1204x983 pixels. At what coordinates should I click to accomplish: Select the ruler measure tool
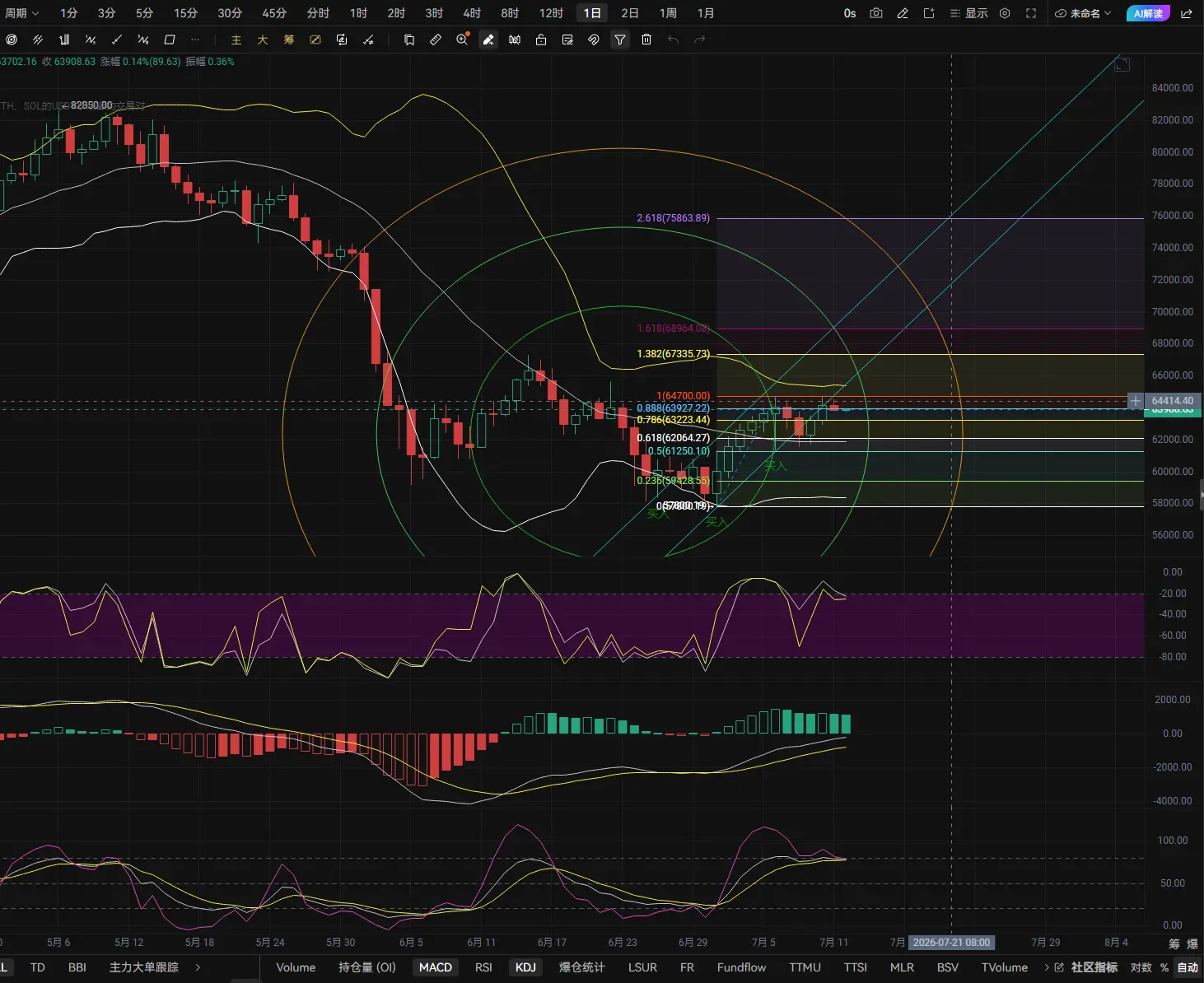436,40
